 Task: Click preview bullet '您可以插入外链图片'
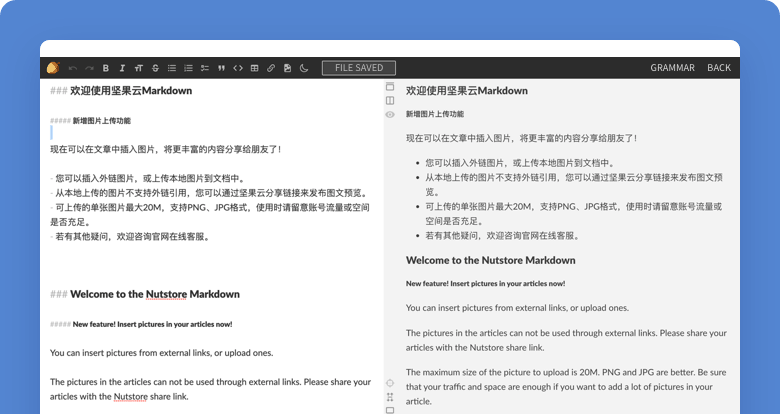click(520, 163)
